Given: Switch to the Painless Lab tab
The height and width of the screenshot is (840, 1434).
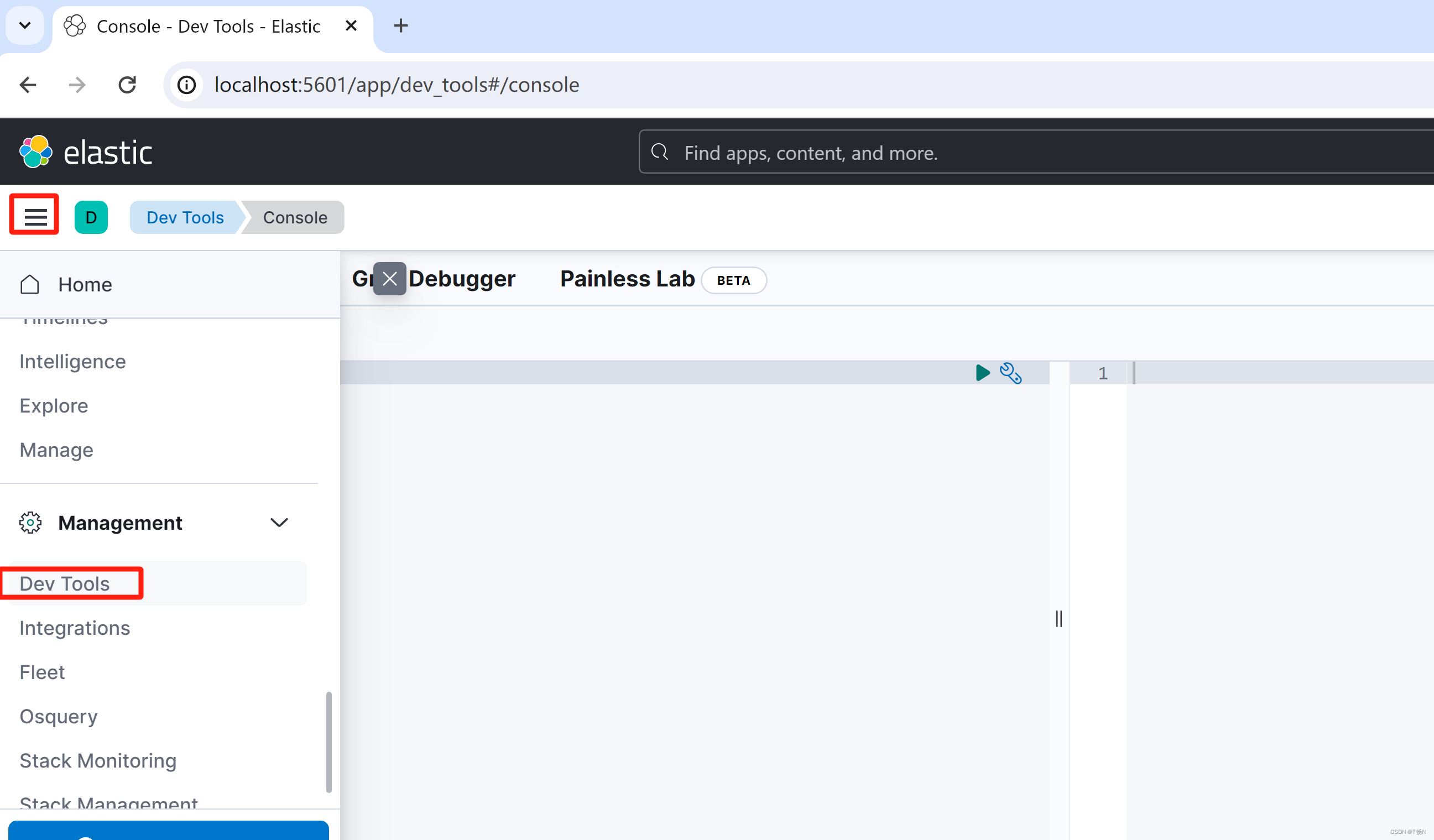Looking at the screenshot, I should [x=627, y=278].
